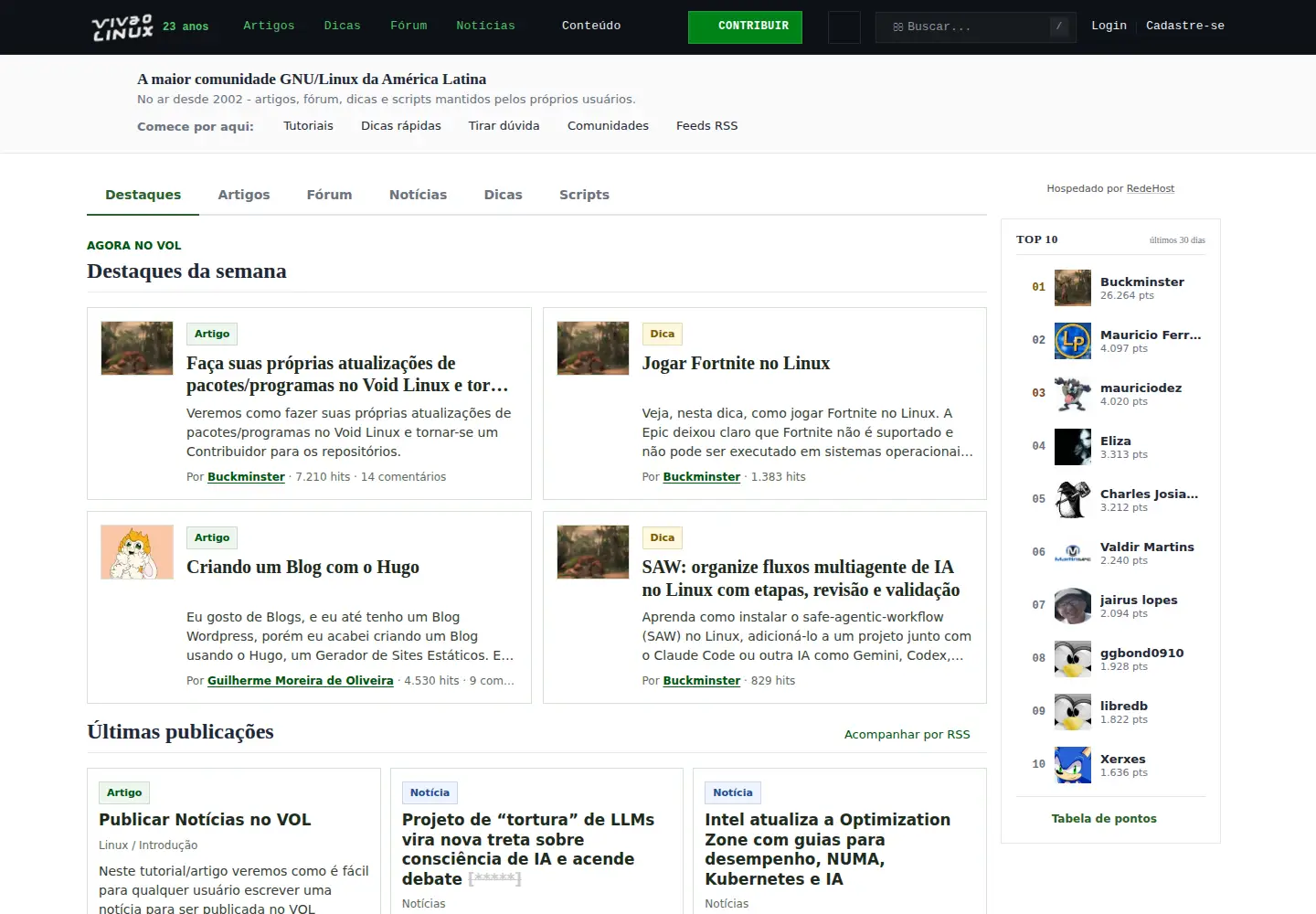Switch to Scripts content tab
Viewport: 1316px width, 914px height.
click(x=584, y=195)
